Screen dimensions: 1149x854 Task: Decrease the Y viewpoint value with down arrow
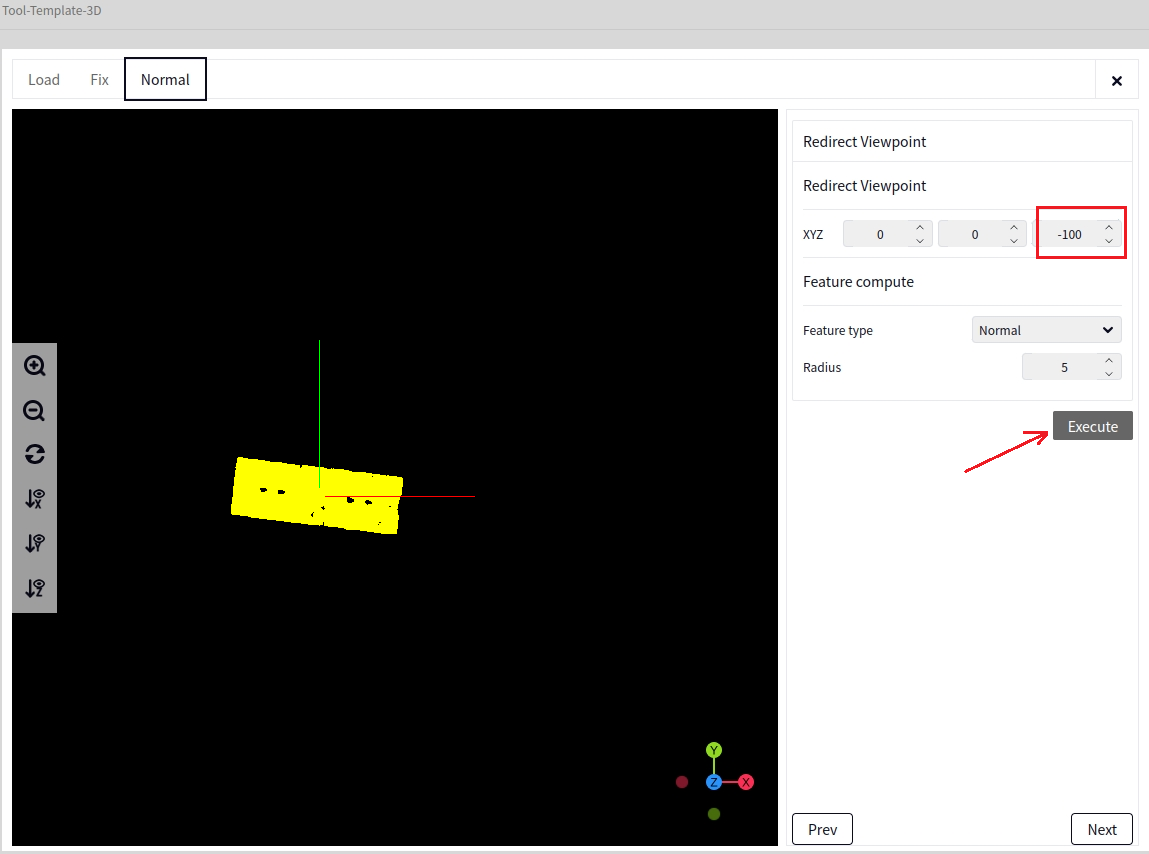coord(1014,240)
